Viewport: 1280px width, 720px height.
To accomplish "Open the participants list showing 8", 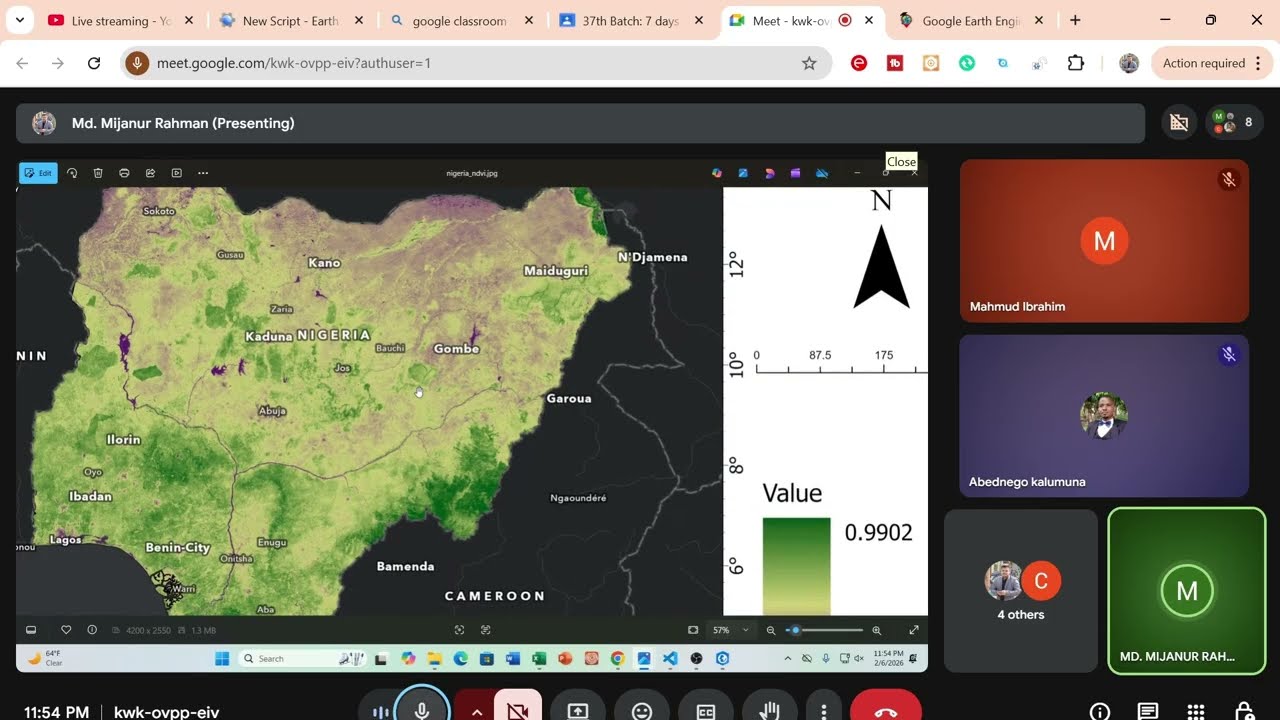I will pyautogui.click(x=1235, y=122).
